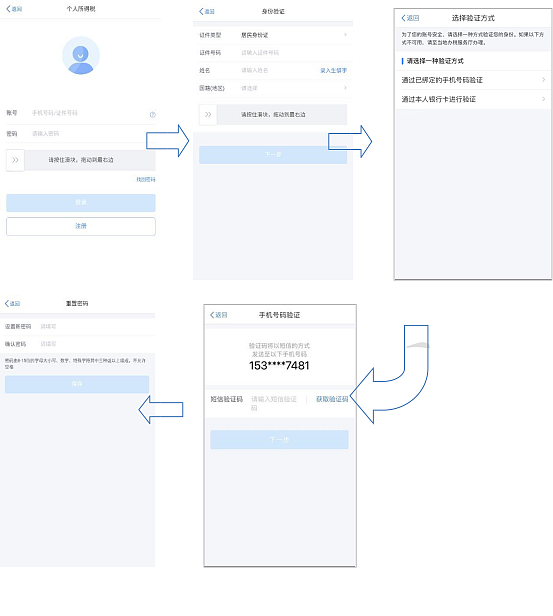Tap back arrow on 身份验证 screen
The width and height of the screenshot is (553, 616).
point(207,11)
